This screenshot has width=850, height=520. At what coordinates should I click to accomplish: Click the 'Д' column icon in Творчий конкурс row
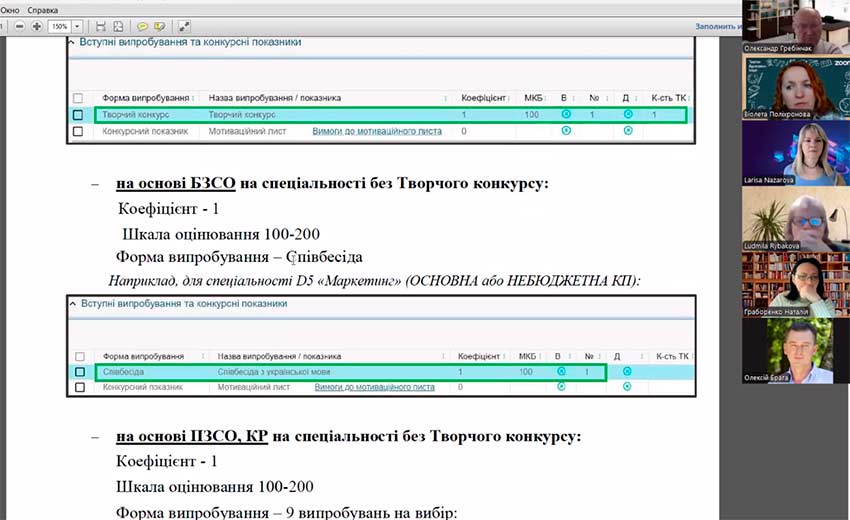point(628,115)
